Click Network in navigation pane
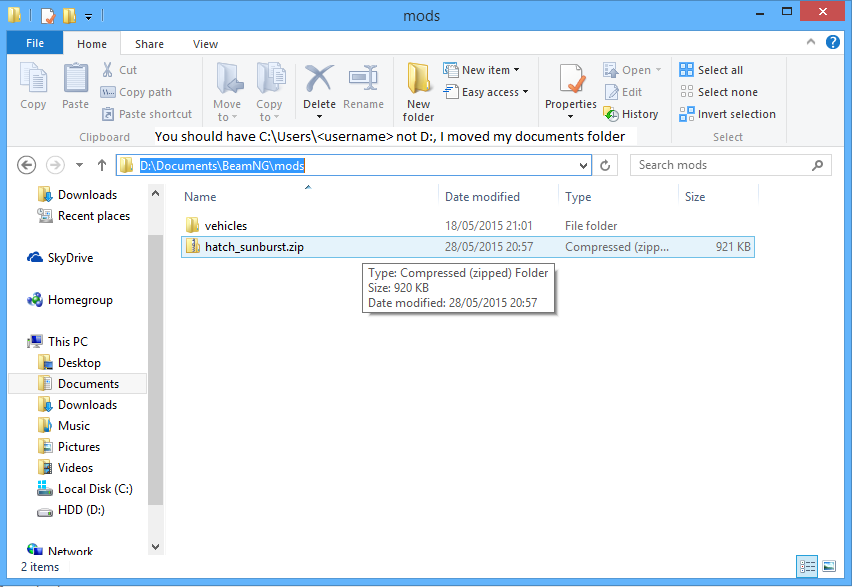 (60, 549)
